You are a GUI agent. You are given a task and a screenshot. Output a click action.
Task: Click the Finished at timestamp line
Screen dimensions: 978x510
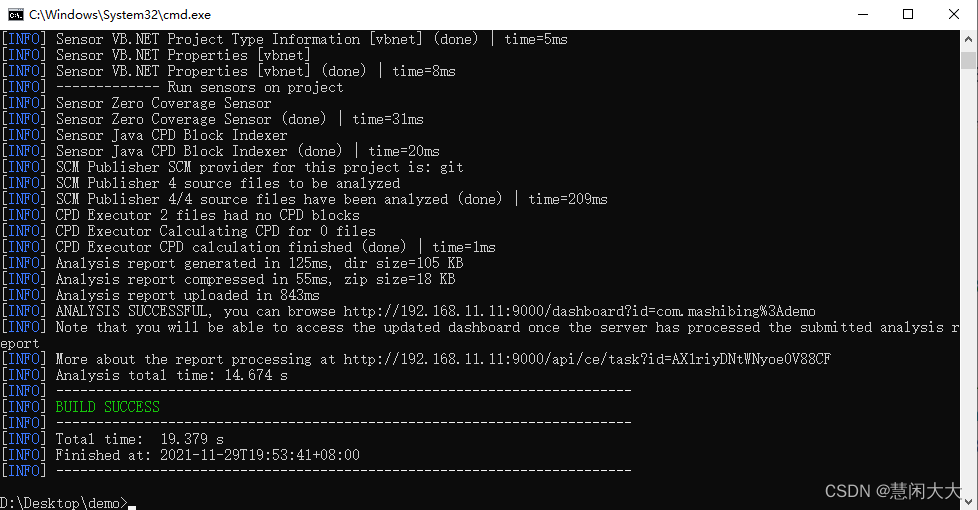207,455
